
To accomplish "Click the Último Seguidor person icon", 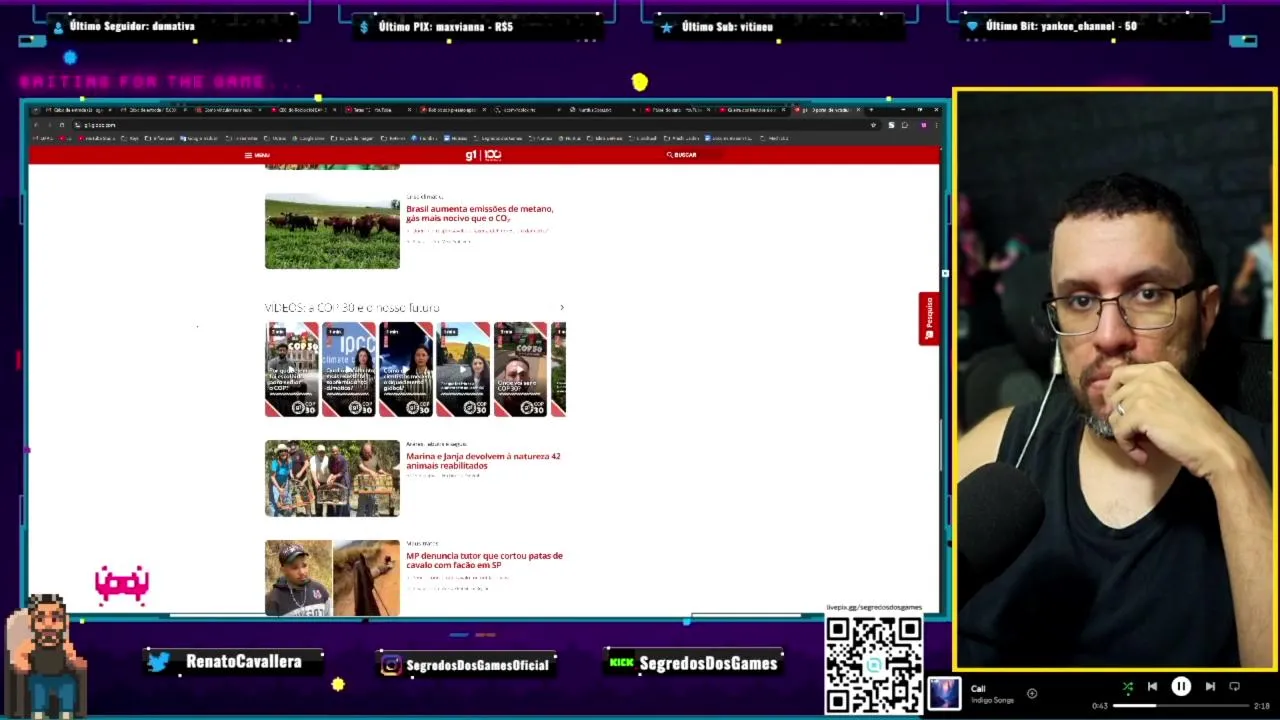I will 58,27.
